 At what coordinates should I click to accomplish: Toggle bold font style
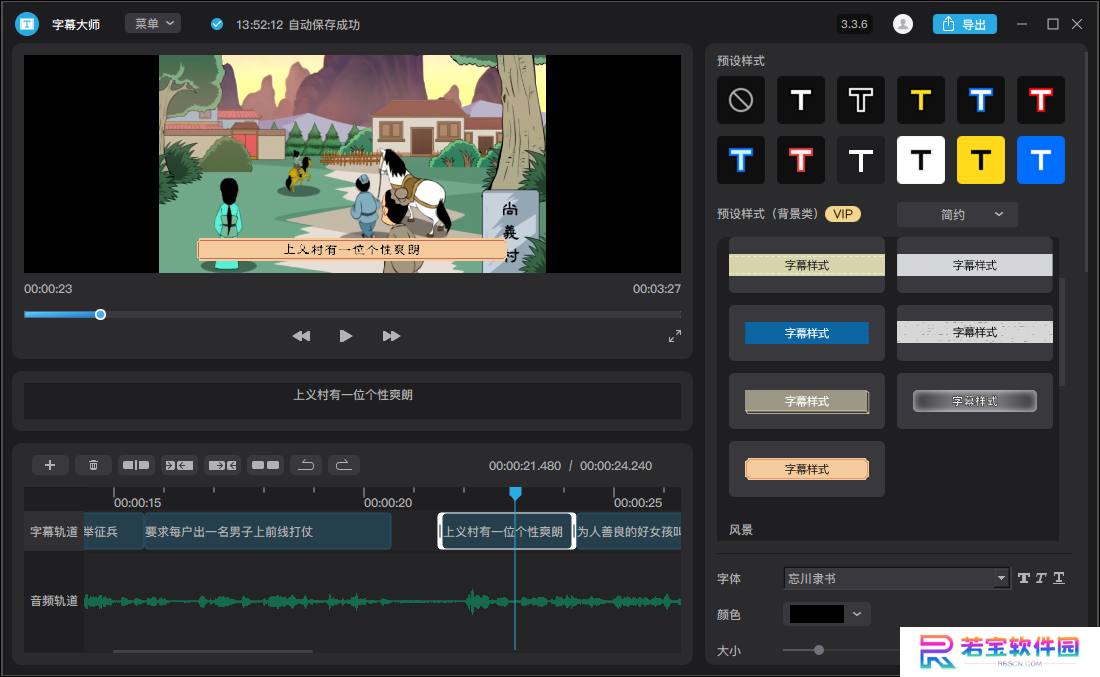click(x=1024, y=578)
